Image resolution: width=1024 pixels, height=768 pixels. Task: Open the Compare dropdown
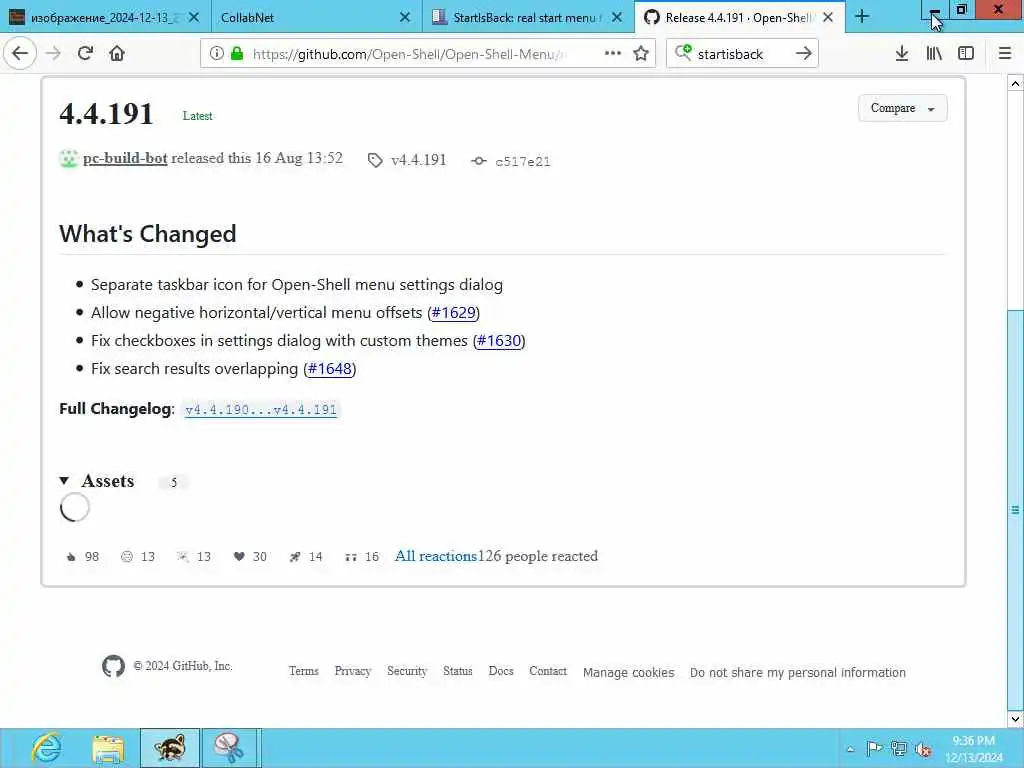903,108
